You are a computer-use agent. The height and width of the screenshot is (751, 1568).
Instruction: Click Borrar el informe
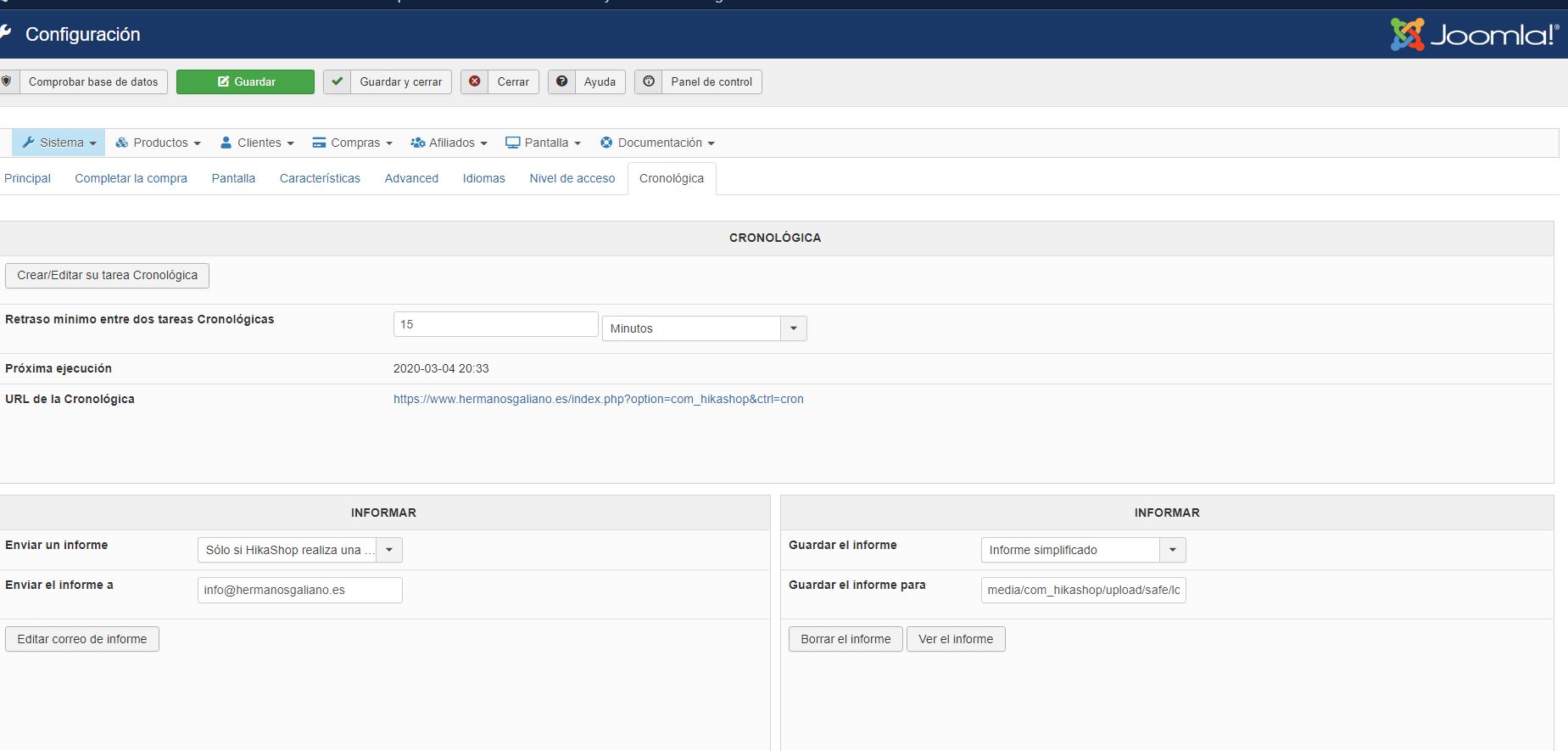coord(845,639)
